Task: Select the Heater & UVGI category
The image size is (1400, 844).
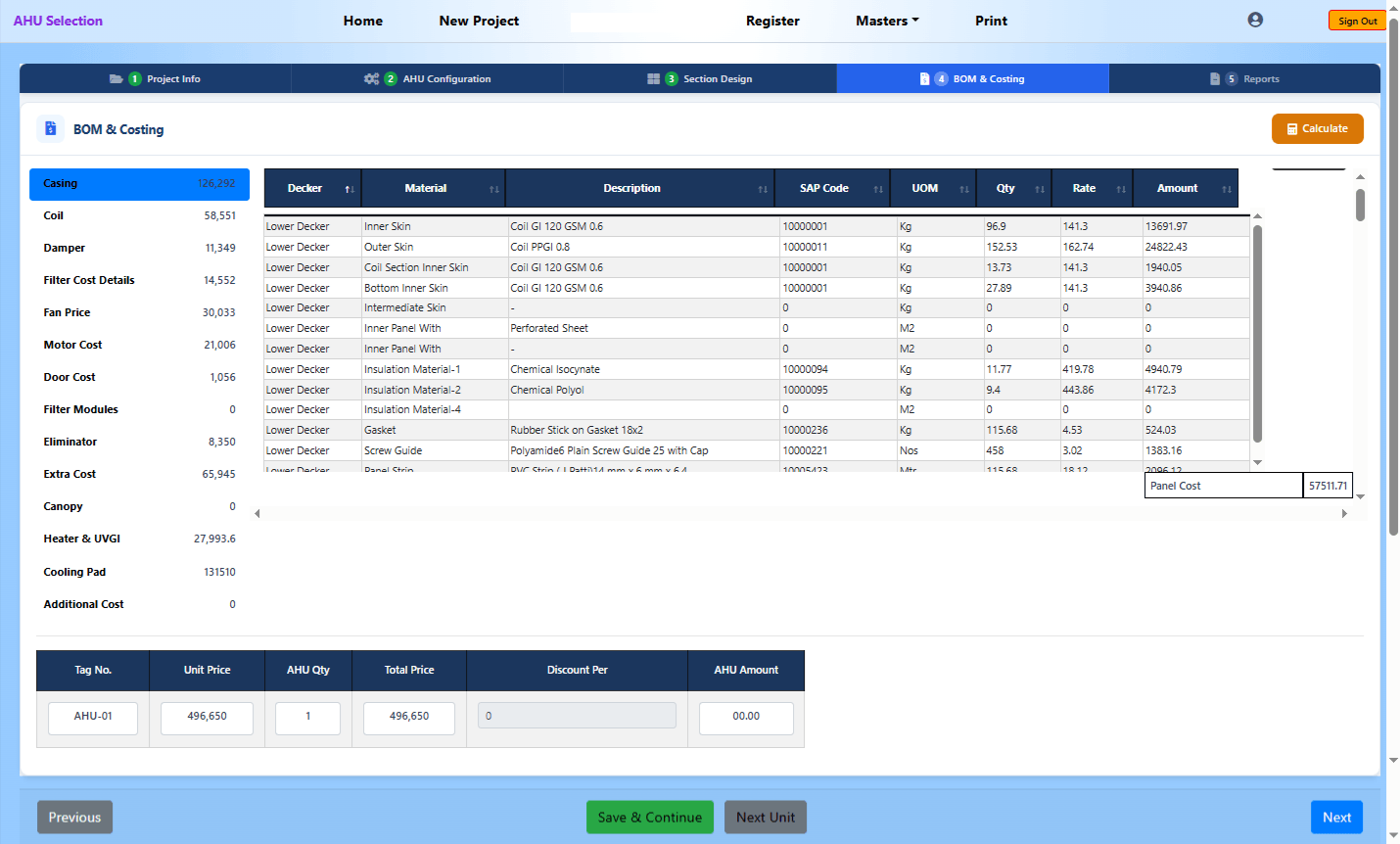Action: (x=139, y=539)
